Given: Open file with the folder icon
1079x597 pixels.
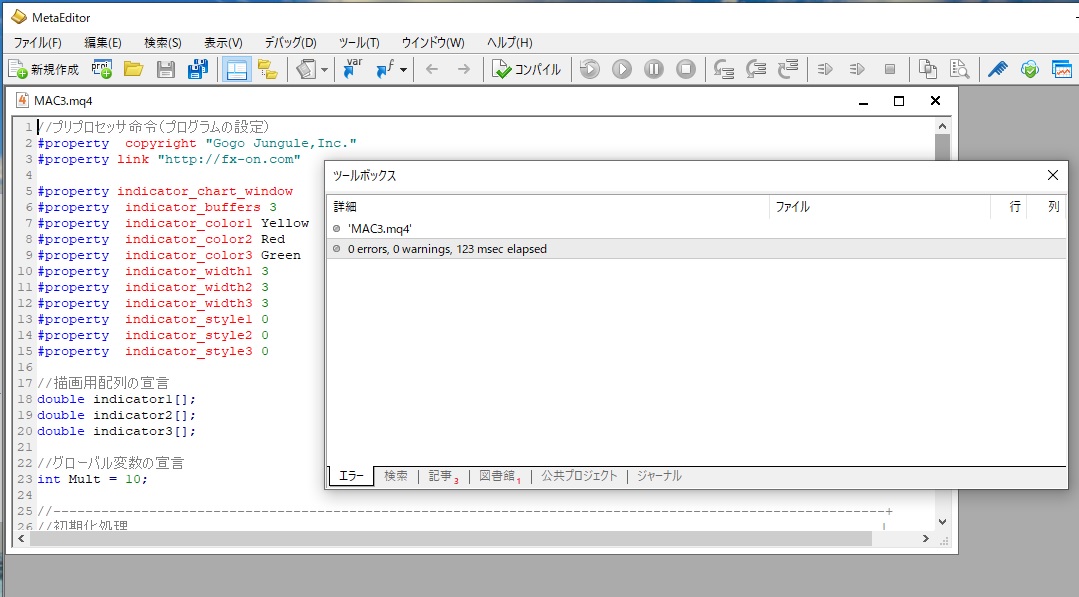Looking at the screenshot, I should coord(134,69).
